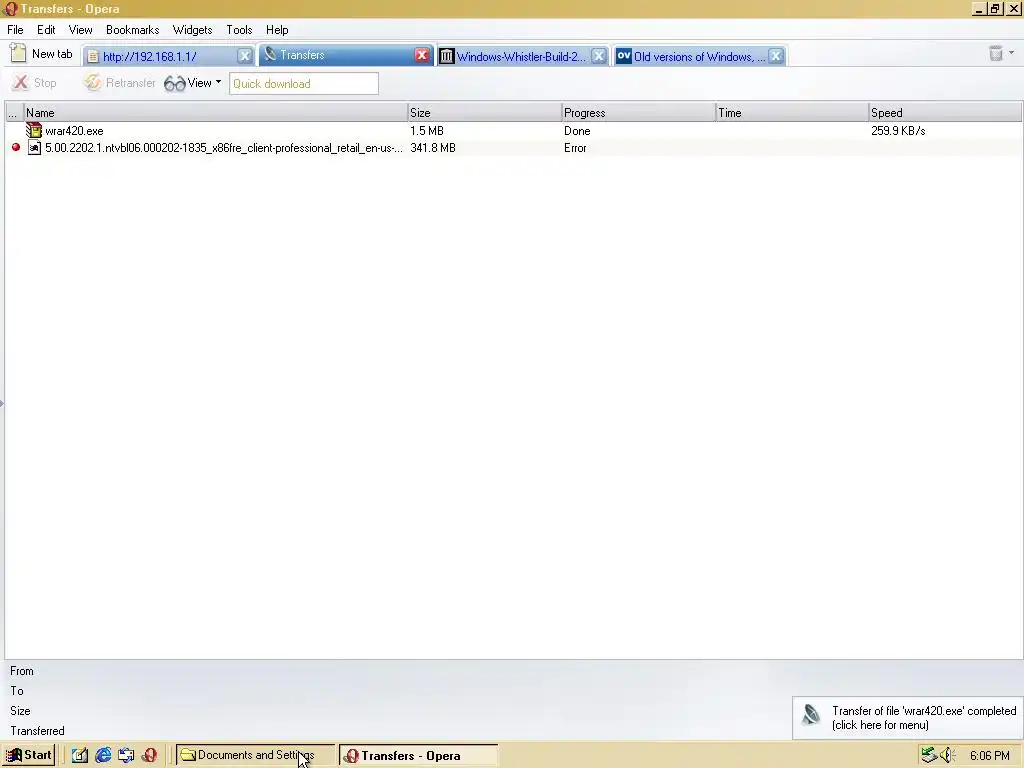
Task: Sort transfers by Name column
Action: 216,113
